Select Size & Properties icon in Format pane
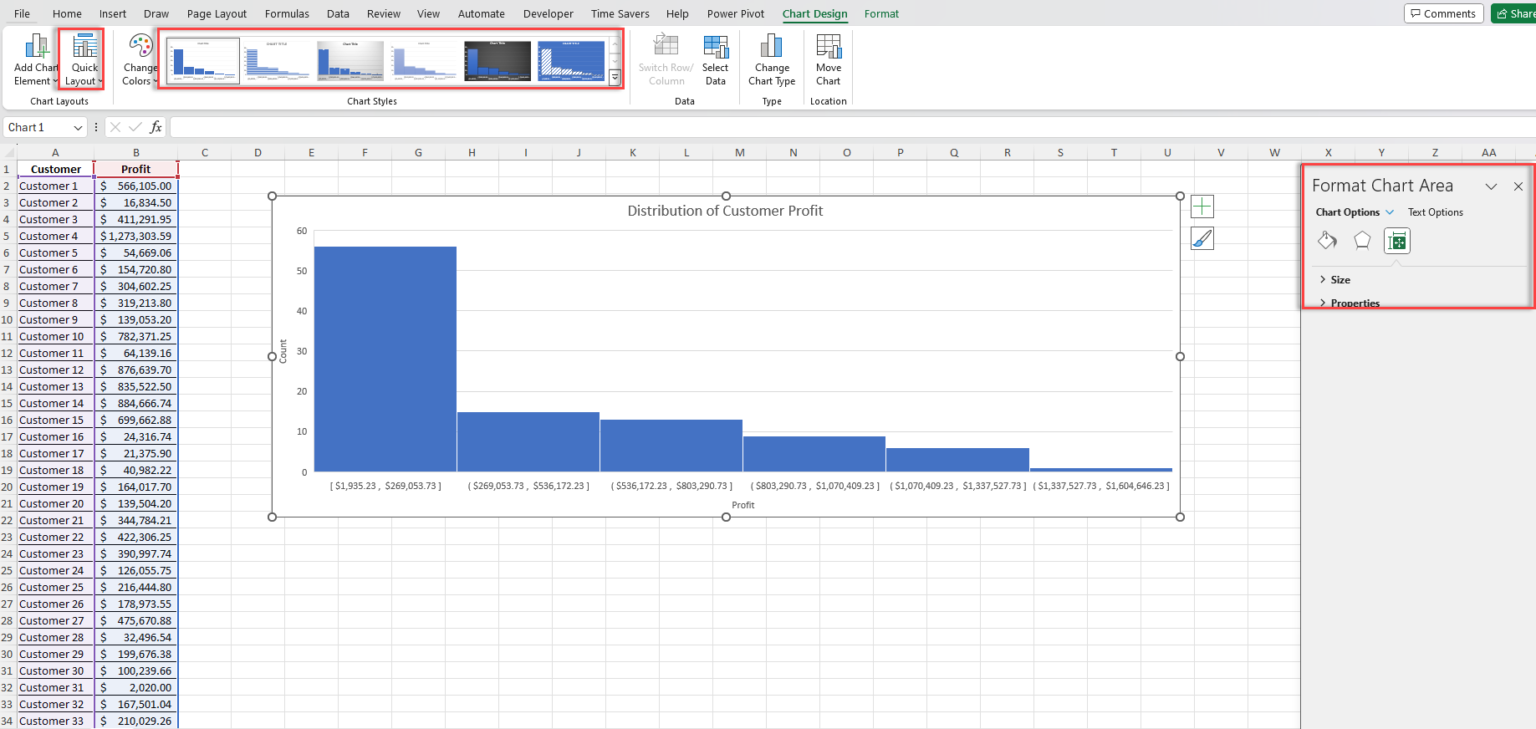This screenshot has height=729, width=1536. [x=1396, y=240]
